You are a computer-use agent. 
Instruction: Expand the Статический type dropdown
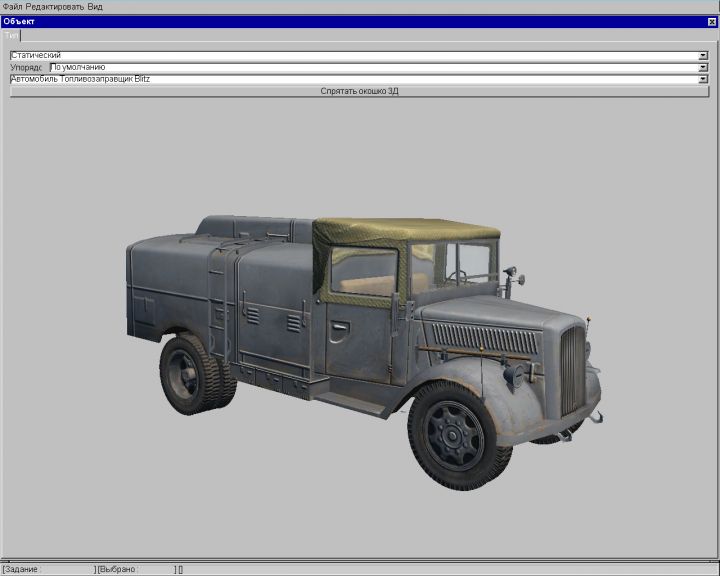[x=703, y=55]
